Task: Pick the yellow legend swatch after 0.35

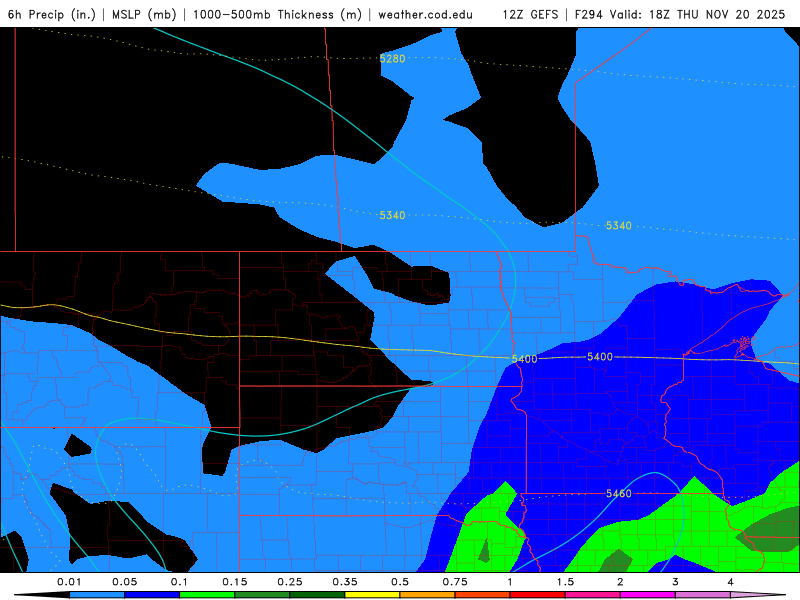Action: pos(372,595)
